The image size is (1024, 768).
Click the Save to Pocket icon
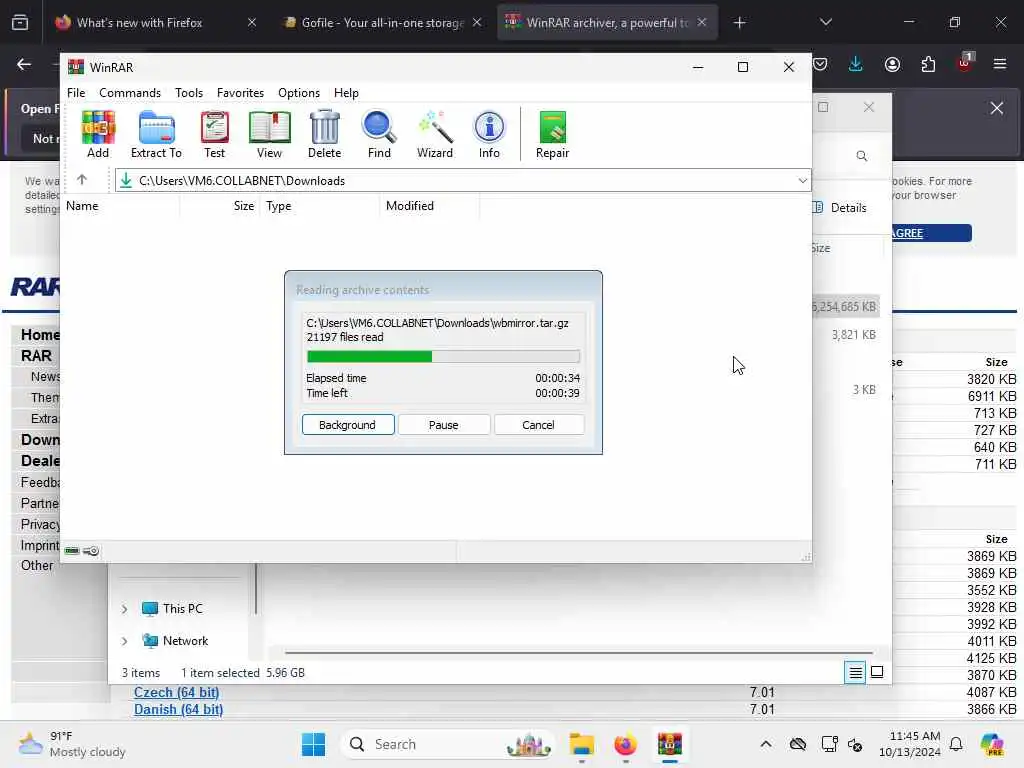point(821,64)
